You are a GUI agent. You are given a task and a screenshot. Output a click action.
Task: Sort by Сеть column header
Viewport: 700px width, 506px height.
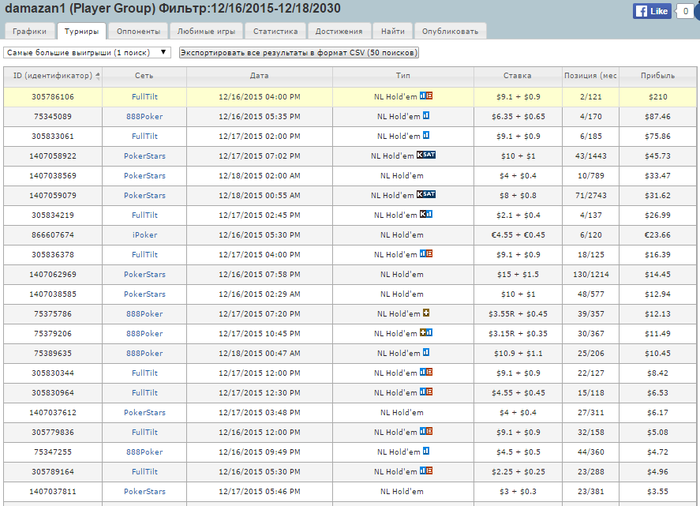tap(144, 75)
